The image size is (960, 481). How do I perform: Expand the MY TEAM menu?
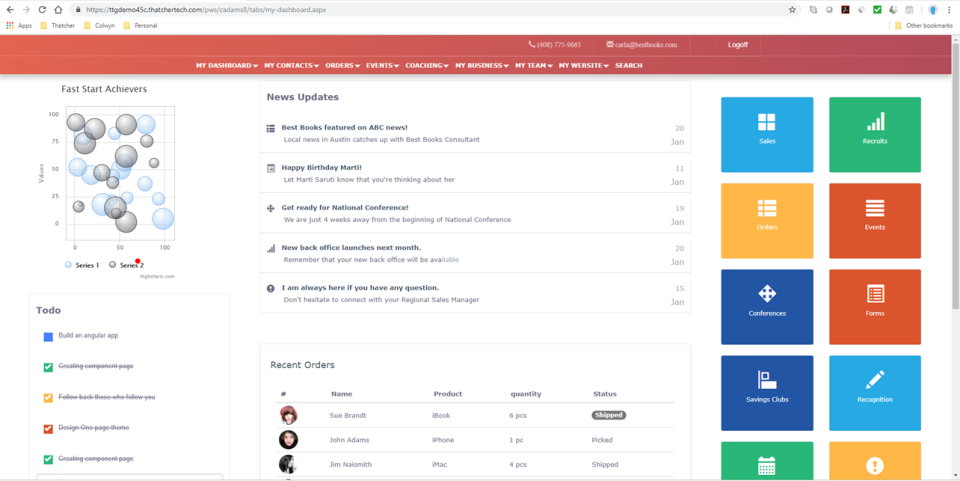pyautogui.click(x=534, y=65)
